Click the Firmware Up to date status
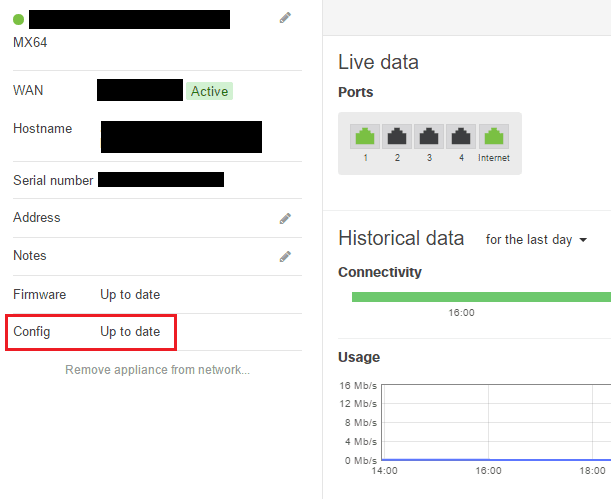This screenshot has width=611, height=499. pyautogui.click(x=130, y=294)
